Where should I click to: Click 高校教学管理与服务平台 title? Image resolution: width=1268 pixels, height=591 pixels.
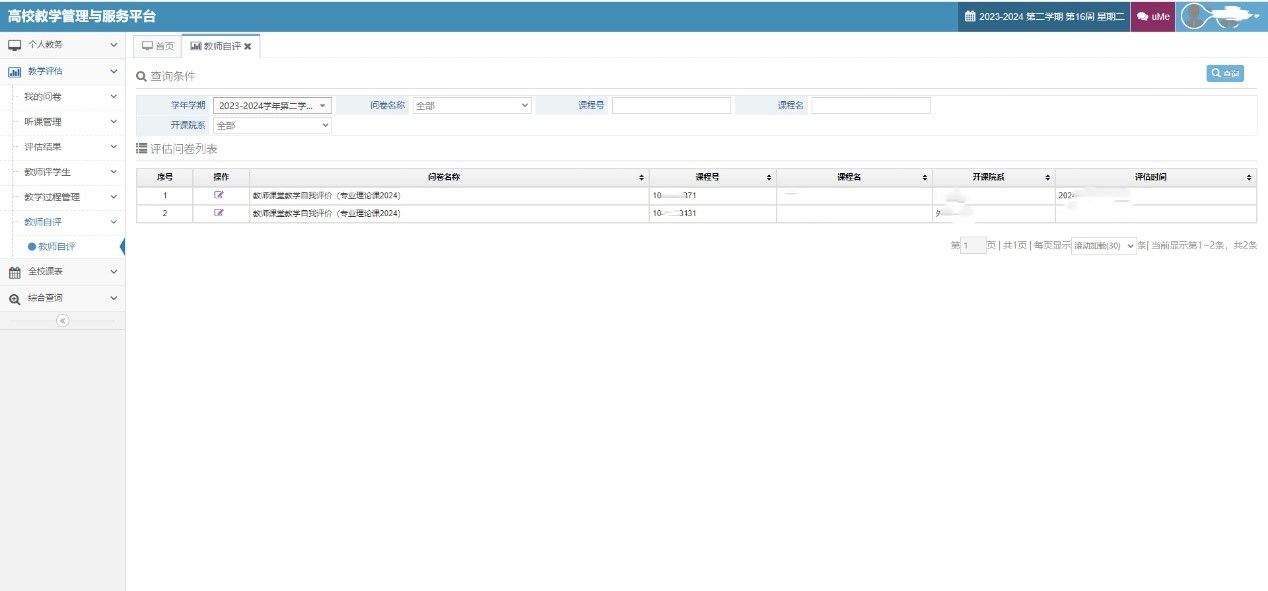click(x=82, y=16)
